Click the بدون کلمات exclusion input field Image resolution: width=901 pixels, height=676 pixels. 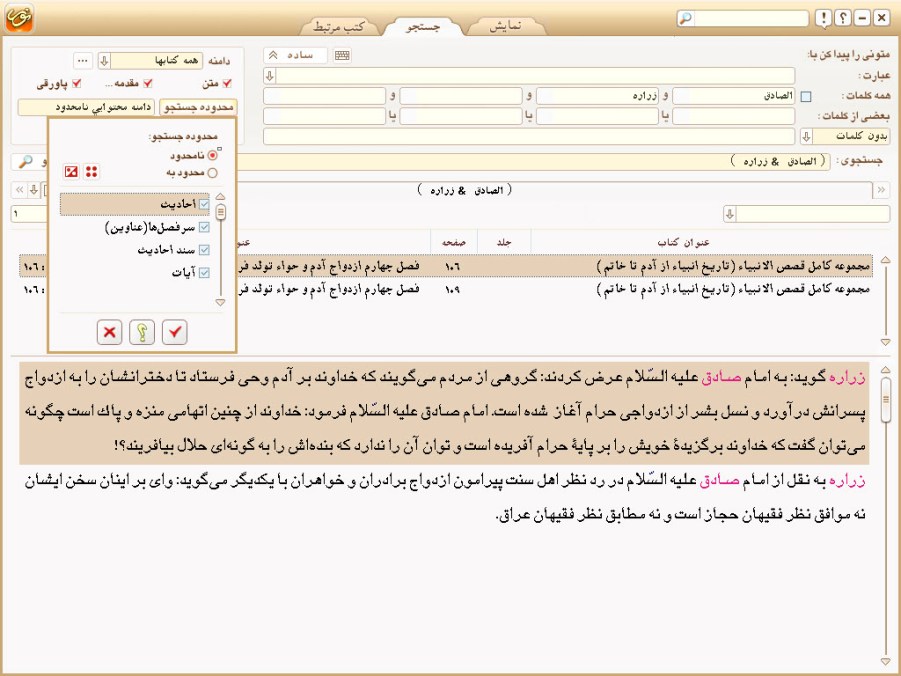(529, 136)
